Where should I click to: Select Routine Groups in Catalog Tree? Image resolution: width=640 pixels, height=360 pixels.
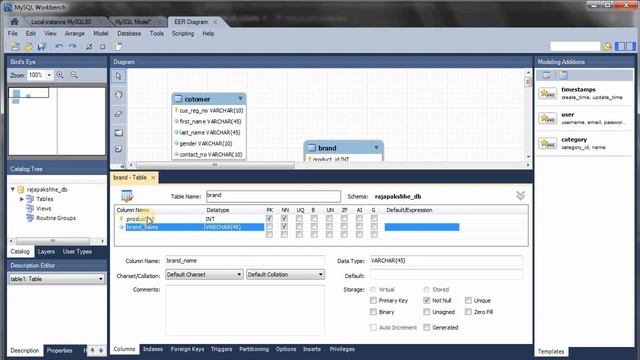[x=56, y=218]
